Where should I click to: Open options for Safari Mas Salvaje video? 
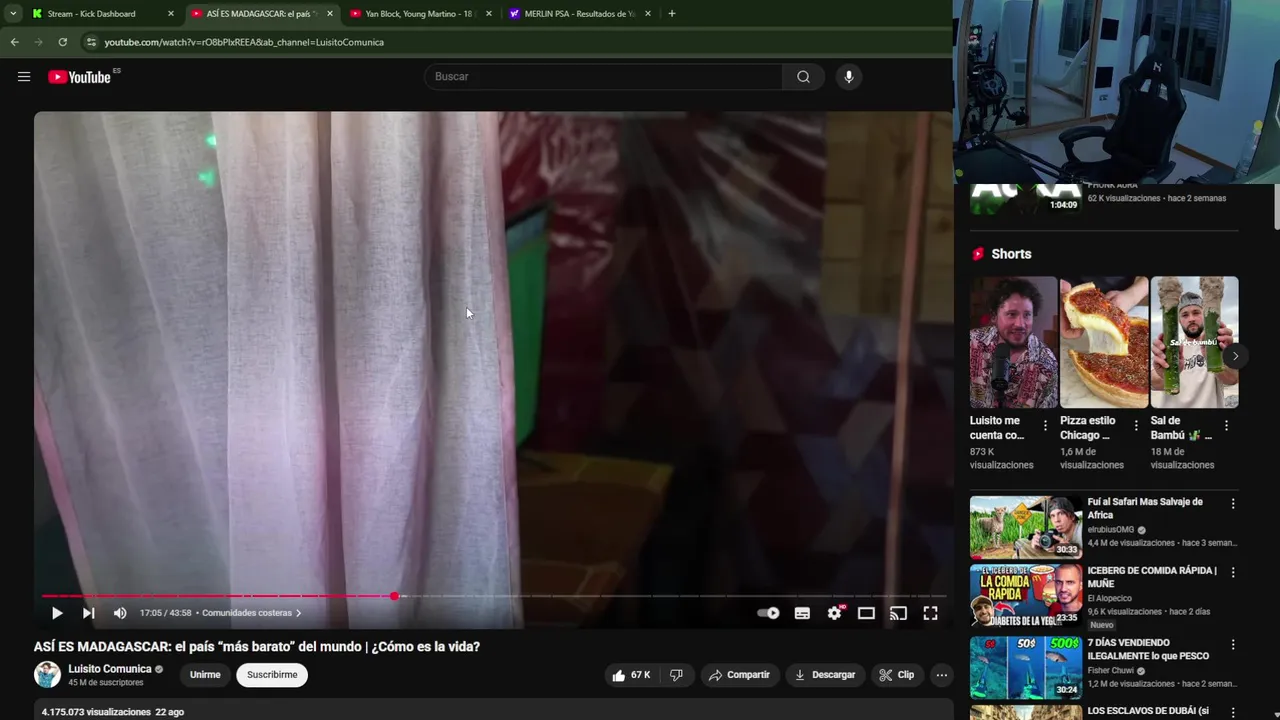coord(1233,504)
